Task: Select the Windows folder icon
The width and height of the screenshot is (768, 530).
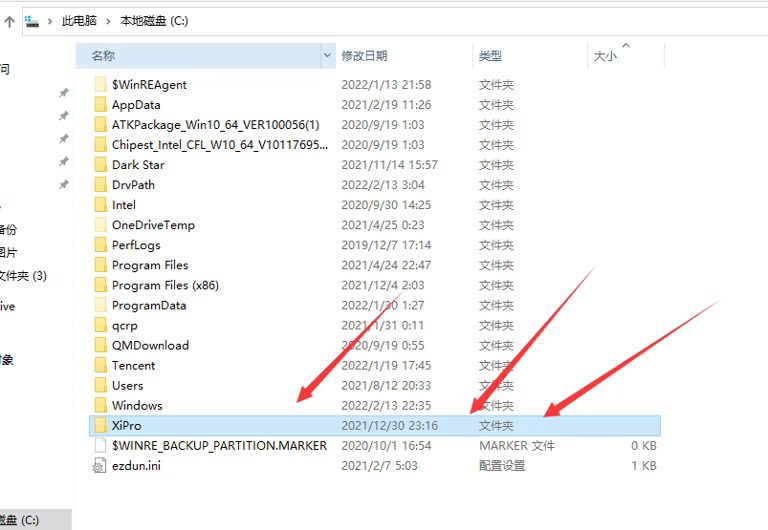Action: point(100,405)
